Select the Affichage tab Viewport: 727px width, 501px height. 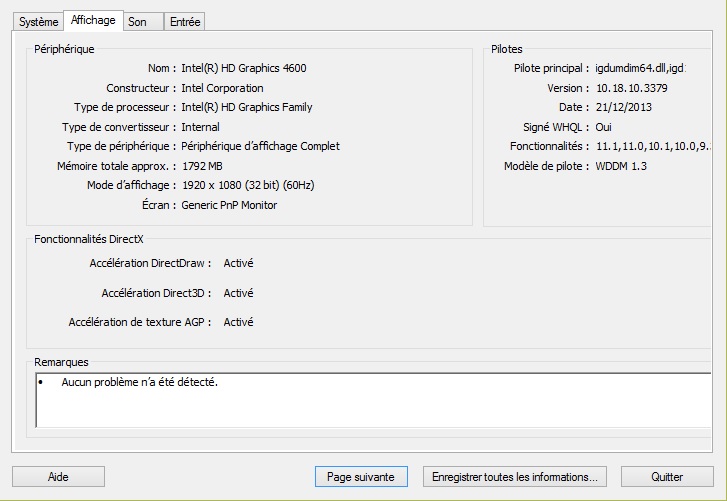[x=93, y=20]
